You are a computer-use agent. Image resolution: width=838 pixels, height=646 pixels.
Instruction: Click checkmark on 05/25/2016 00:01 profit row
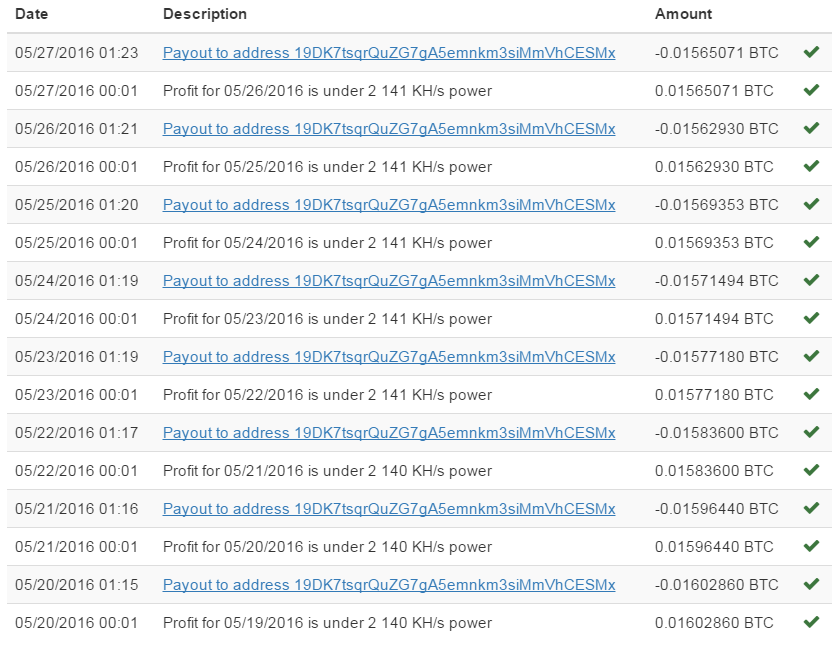pyautogui.click(x=811, y=242)
